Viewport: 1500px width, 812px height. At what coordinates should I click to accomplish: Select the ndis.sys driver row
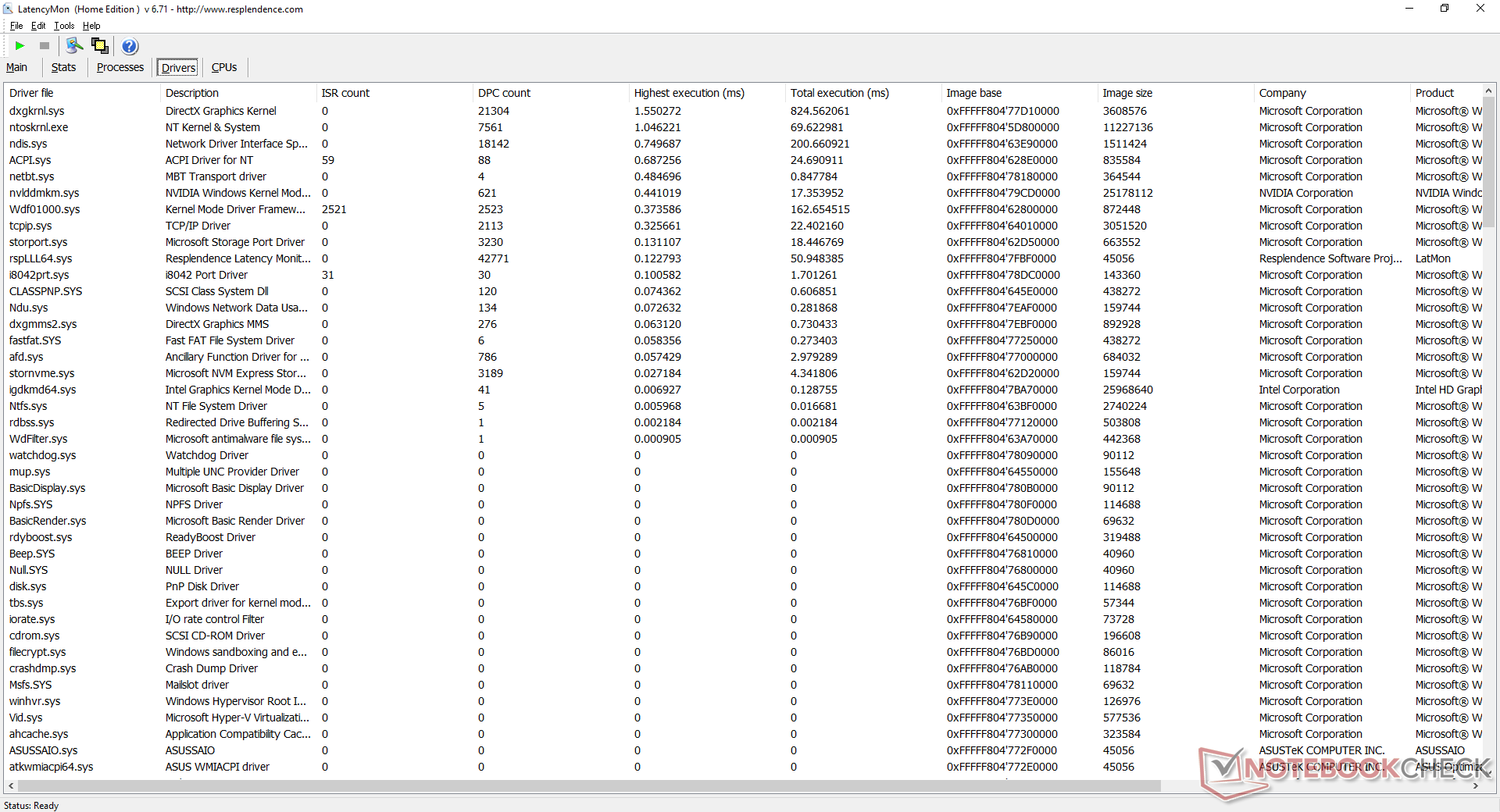click(744, 144)
